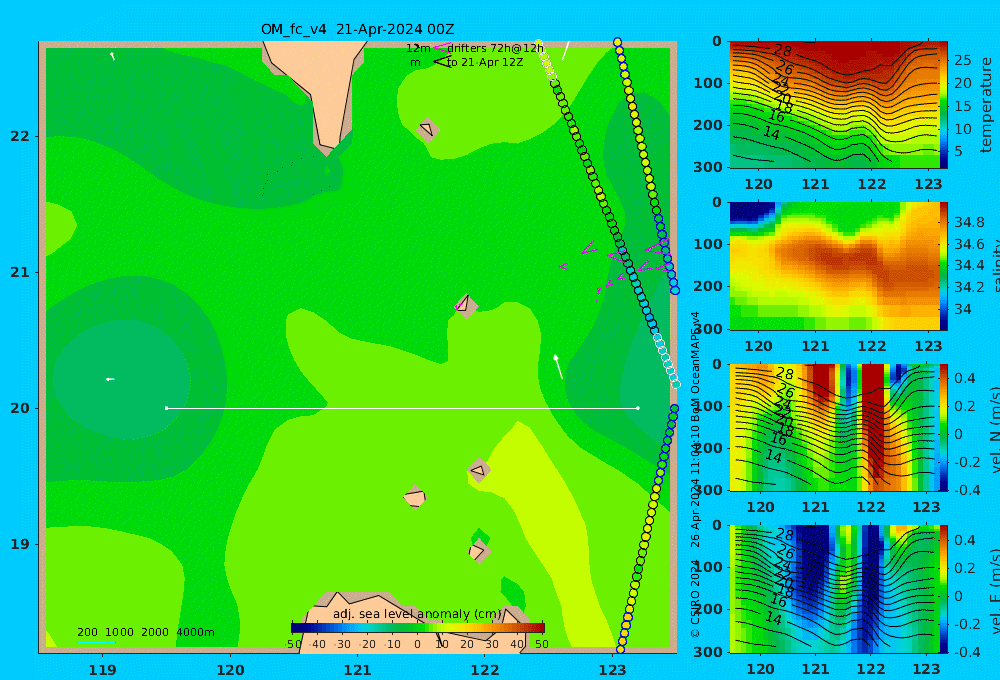Click the '200 1000 2000 4000m' depth legend
The height and width of the screenshot is (680, 1000).
click(145, 632)
